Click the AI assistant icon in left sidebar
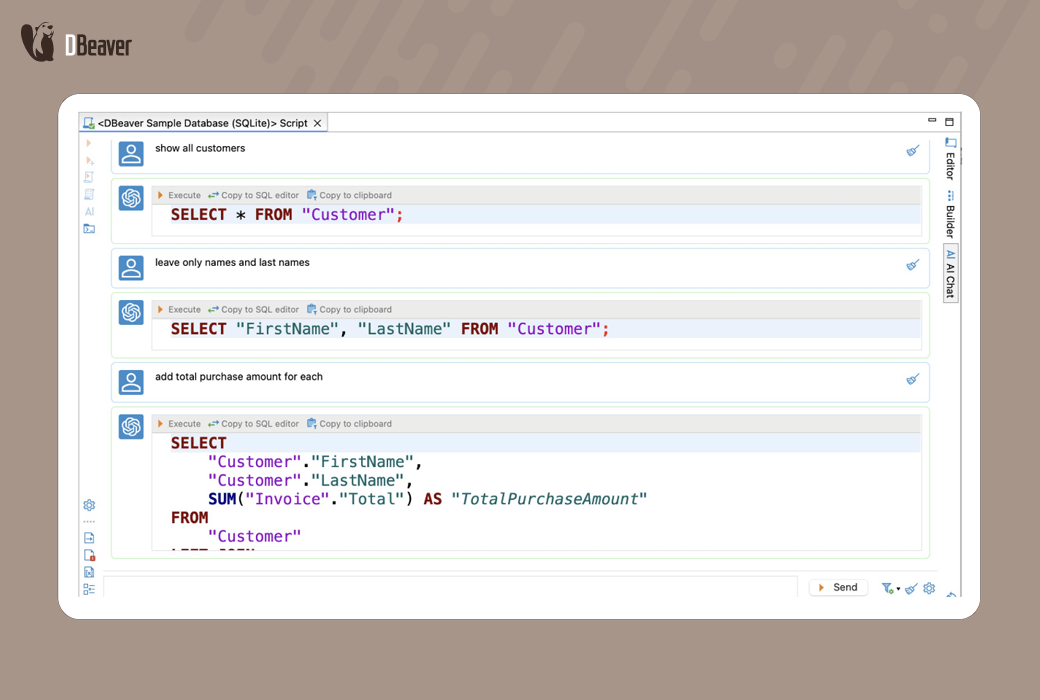Image resolution: width=1040 pixels, height=700 pixels. coord(89,212)
